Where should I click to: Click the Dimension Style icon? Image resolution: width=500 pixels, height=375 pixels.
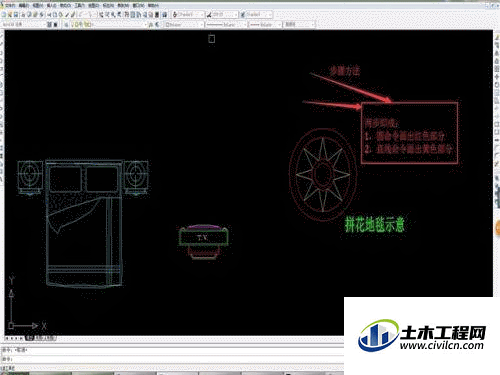click(209, 15)
